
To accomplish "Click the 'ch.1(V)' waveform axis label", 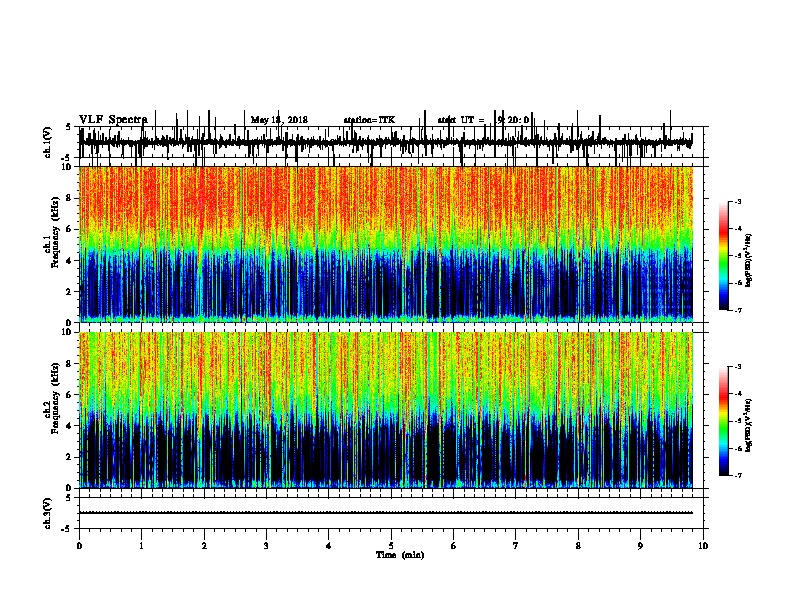I will pyautogui.click(x=48, y=142).
